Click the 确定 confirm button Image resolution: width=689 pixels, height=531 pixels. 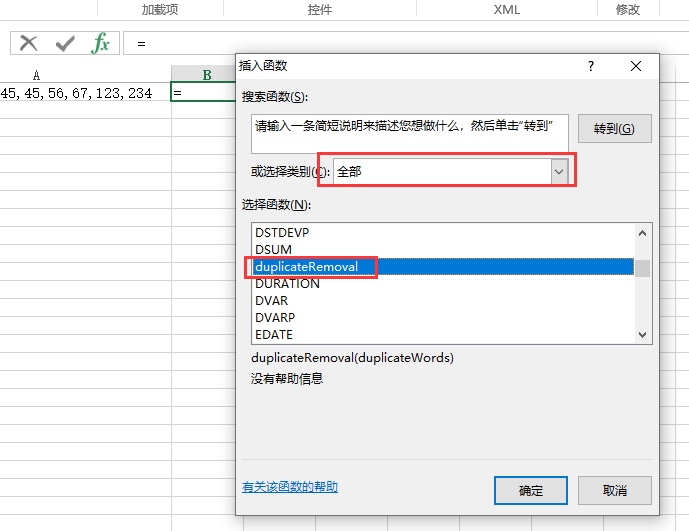(530, 491)
